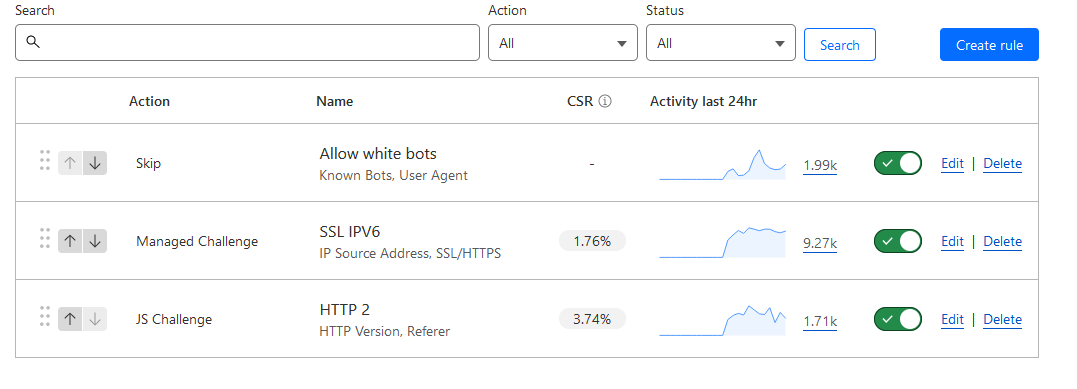Move the HTTP 2 rule up
The height and width of the screenshot is (389, 1077).
click(x=70, y=320)
